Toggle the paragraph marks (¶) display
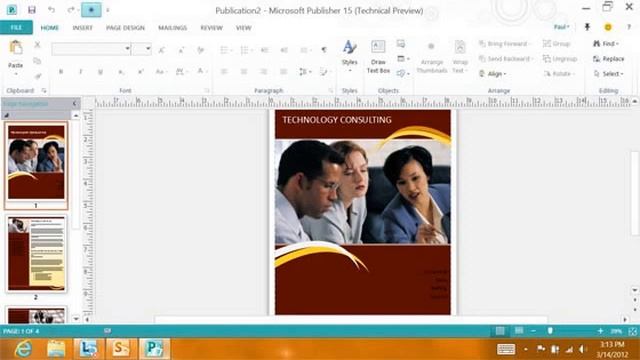640x360 pixels. (x=324, y=50)
